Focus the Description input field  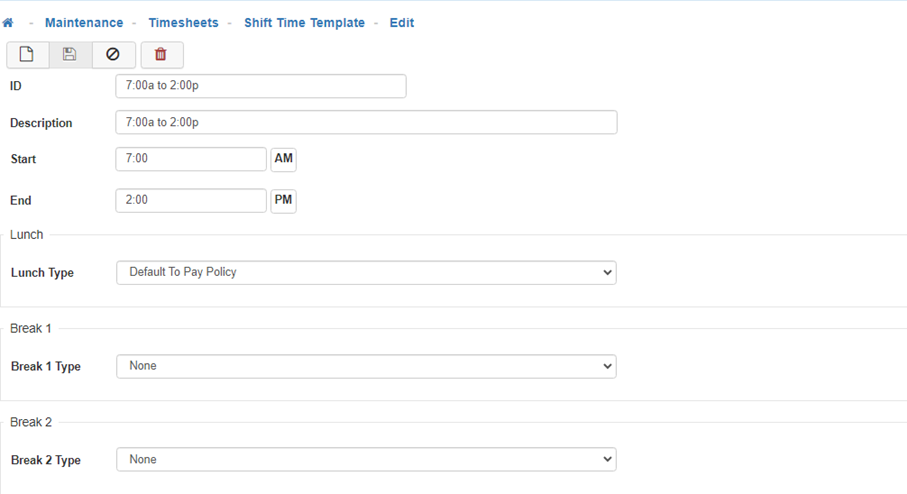pyautogui.click(x=366, y=122)
